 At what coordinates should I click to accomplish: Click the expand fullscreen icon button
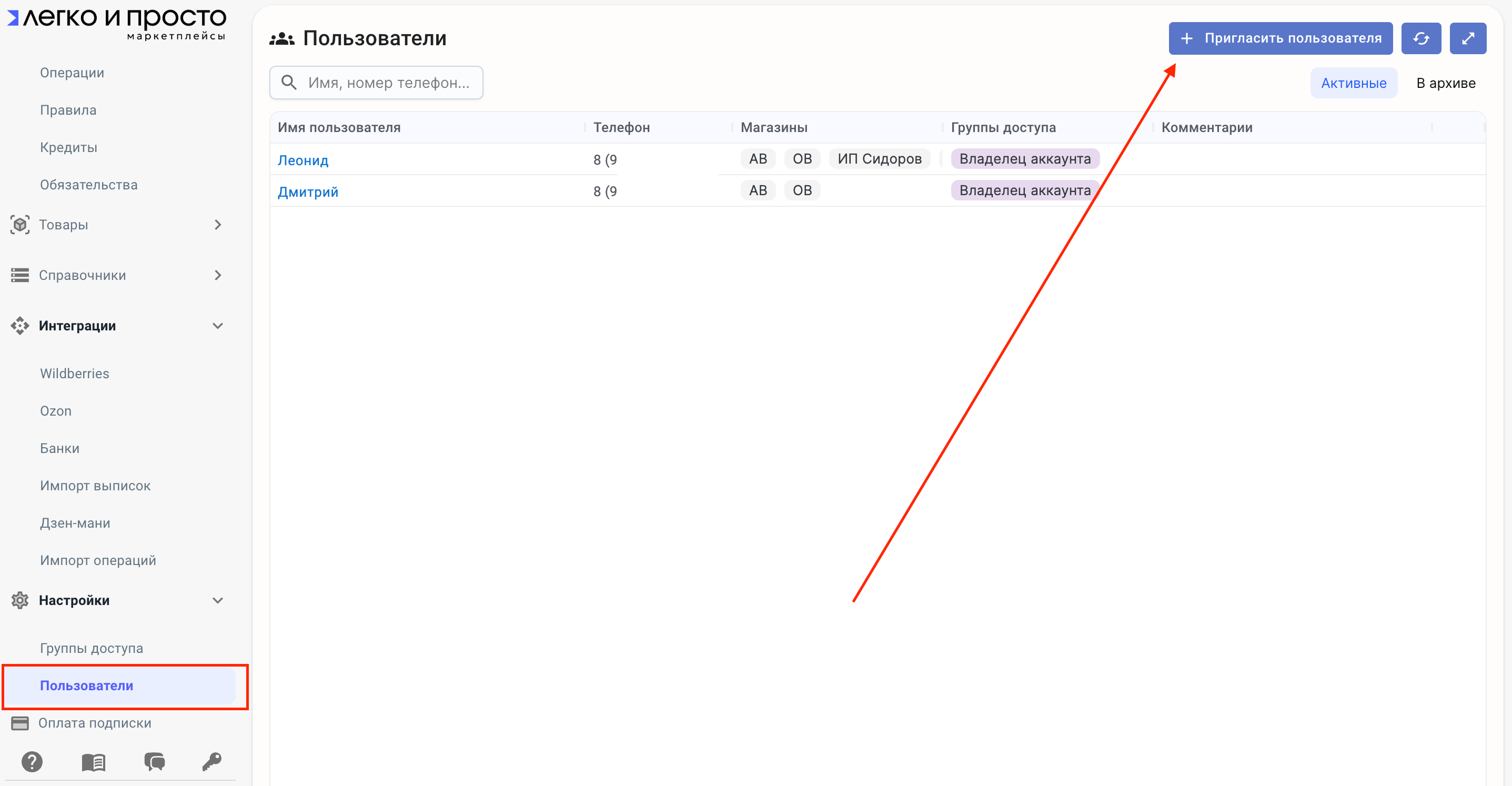pos(1467,38)
